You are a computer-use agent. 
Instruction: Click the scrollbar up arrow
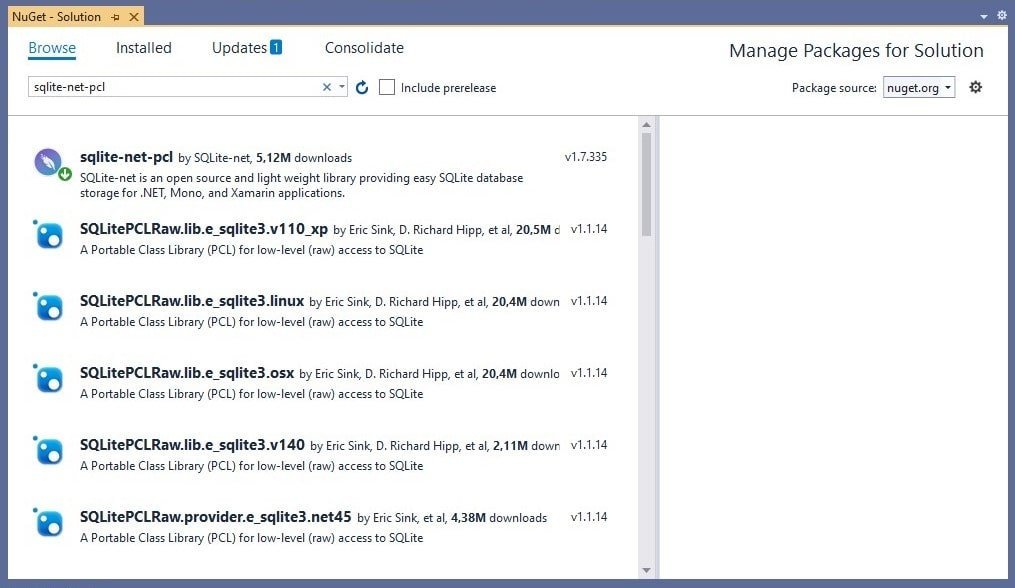point(646,124)
